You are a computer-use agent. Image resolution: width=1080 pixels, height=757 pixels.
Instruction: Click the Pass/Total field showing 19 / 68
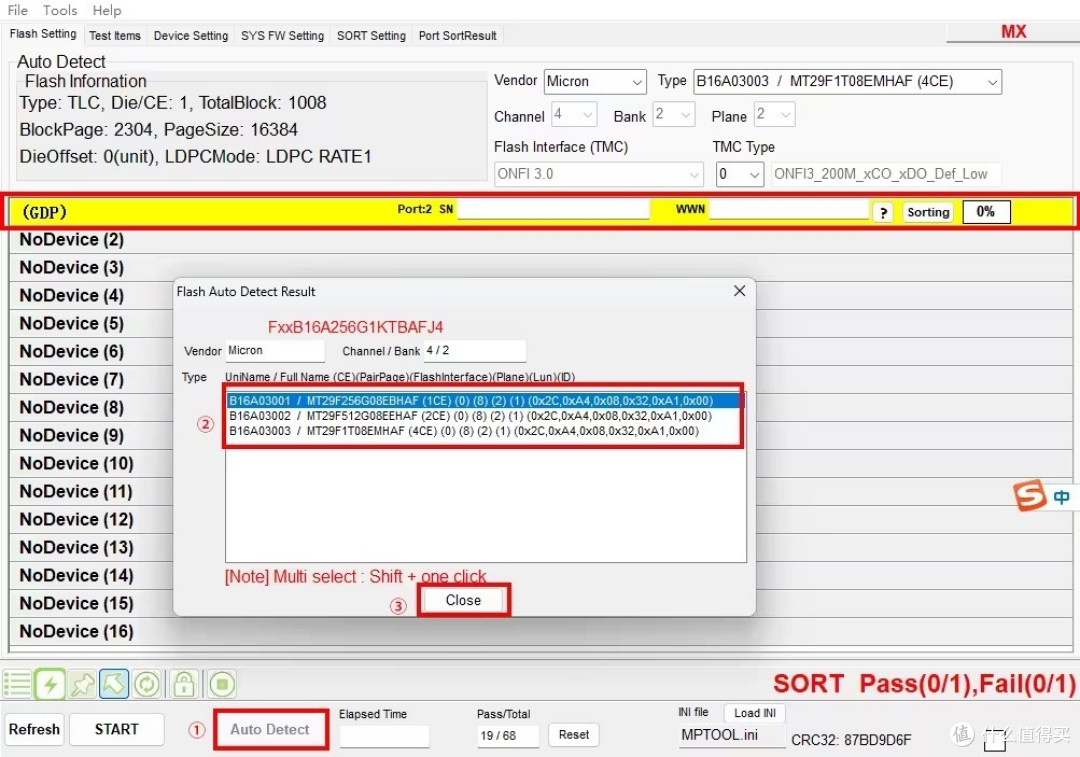(507, 736)
